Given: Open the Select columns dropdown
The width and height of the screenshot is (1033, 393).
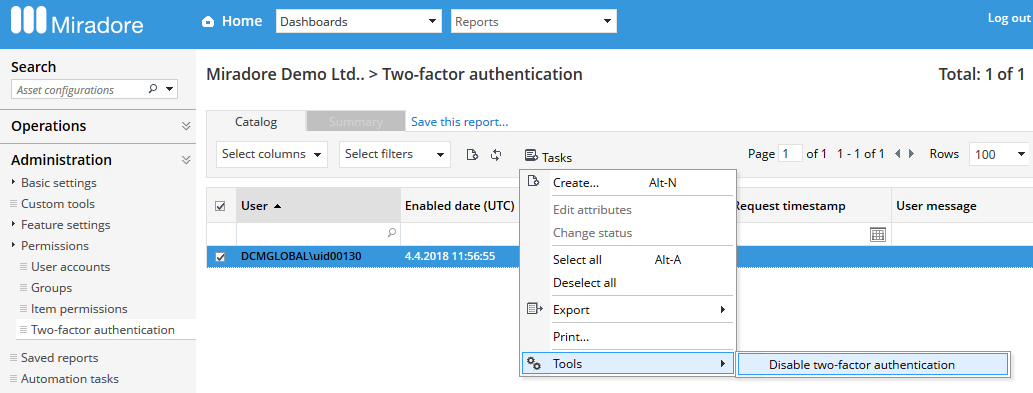Looking at the screenshot, I should coord(272,154).
